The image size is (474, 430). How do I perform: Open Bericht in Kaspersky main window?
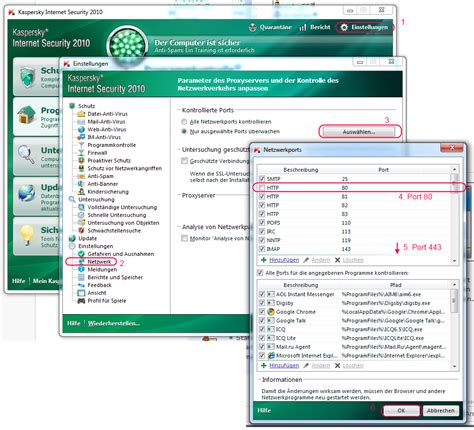point(315,27)
